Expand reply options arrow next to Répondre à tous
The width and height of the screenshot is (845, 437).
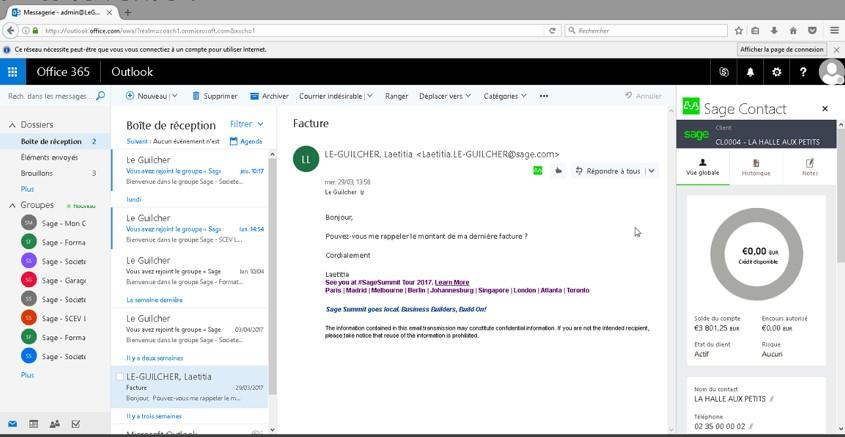(x=652, y=171)
